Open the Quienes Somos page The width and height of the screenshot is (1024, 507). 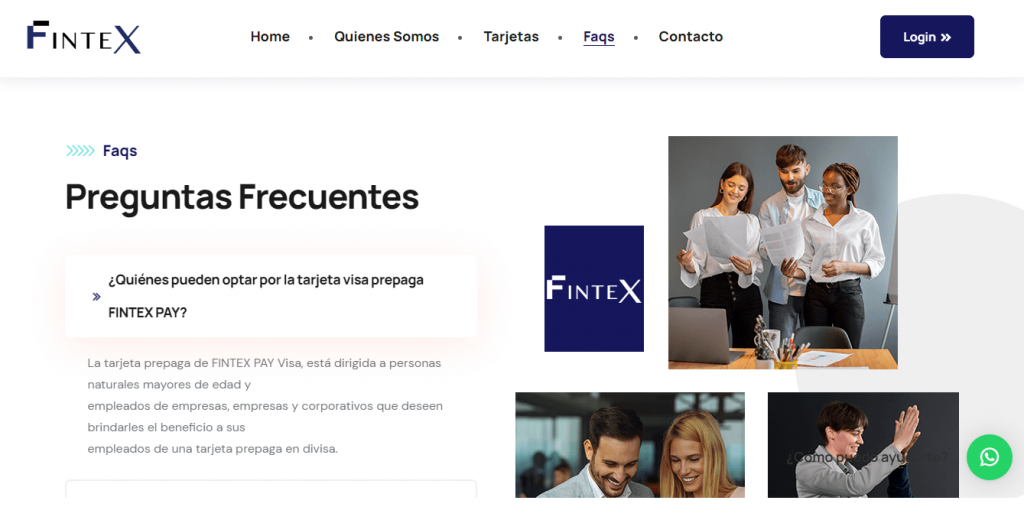[x=387, y=37]
